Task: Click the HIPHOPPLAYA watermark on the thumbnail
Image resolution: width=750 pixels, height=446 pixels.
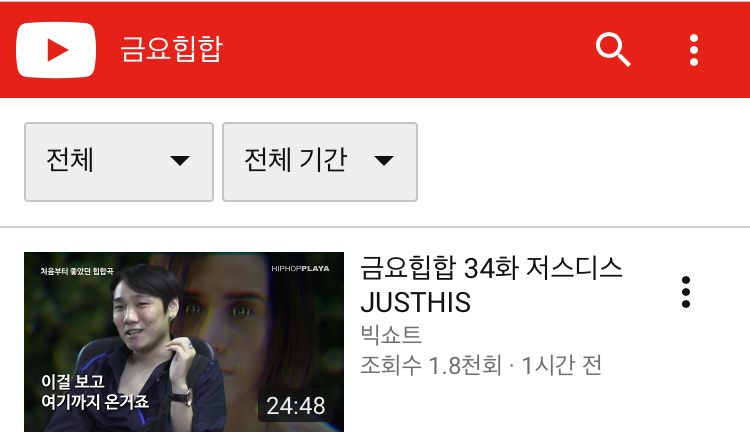Action: (x=300, y=268)
